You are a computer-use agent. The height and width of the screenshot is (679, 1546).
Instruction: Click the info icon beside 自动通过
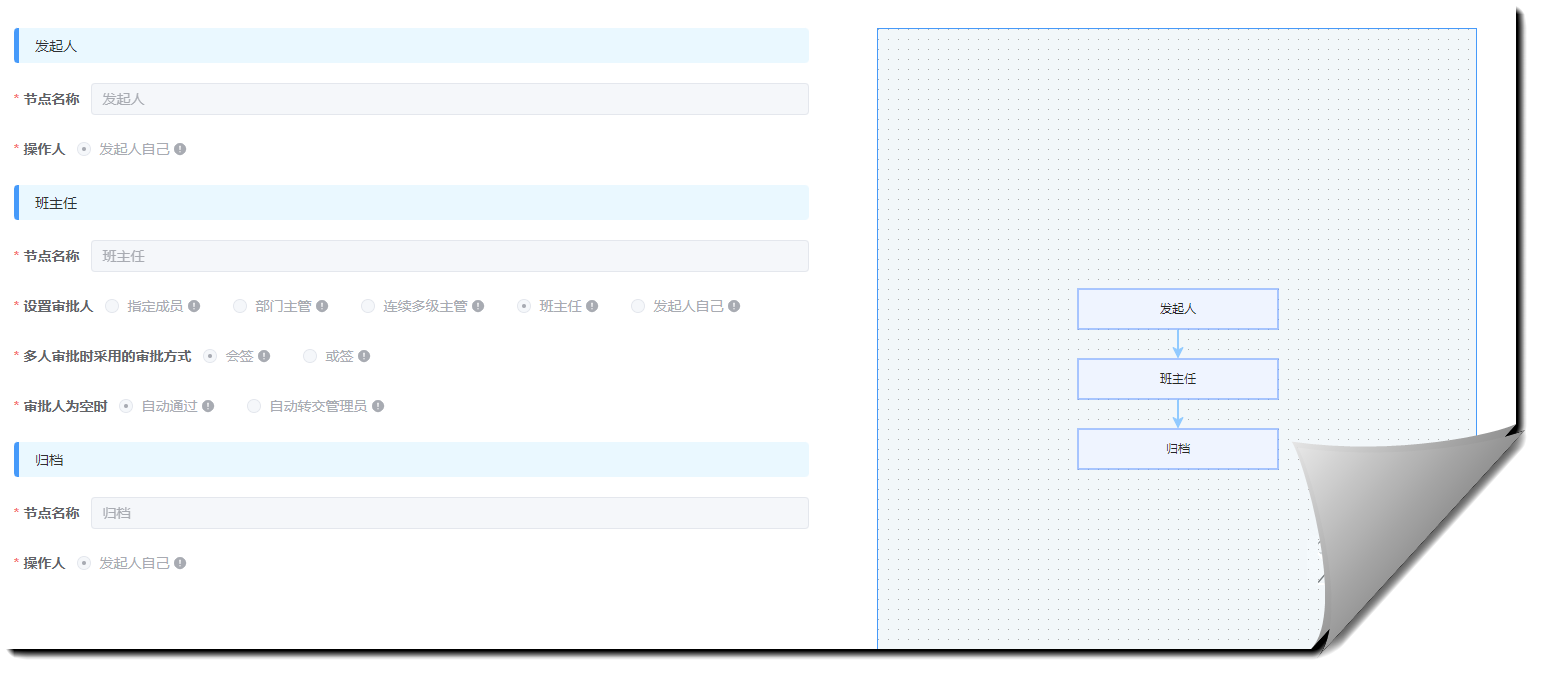tap(207, 406)
